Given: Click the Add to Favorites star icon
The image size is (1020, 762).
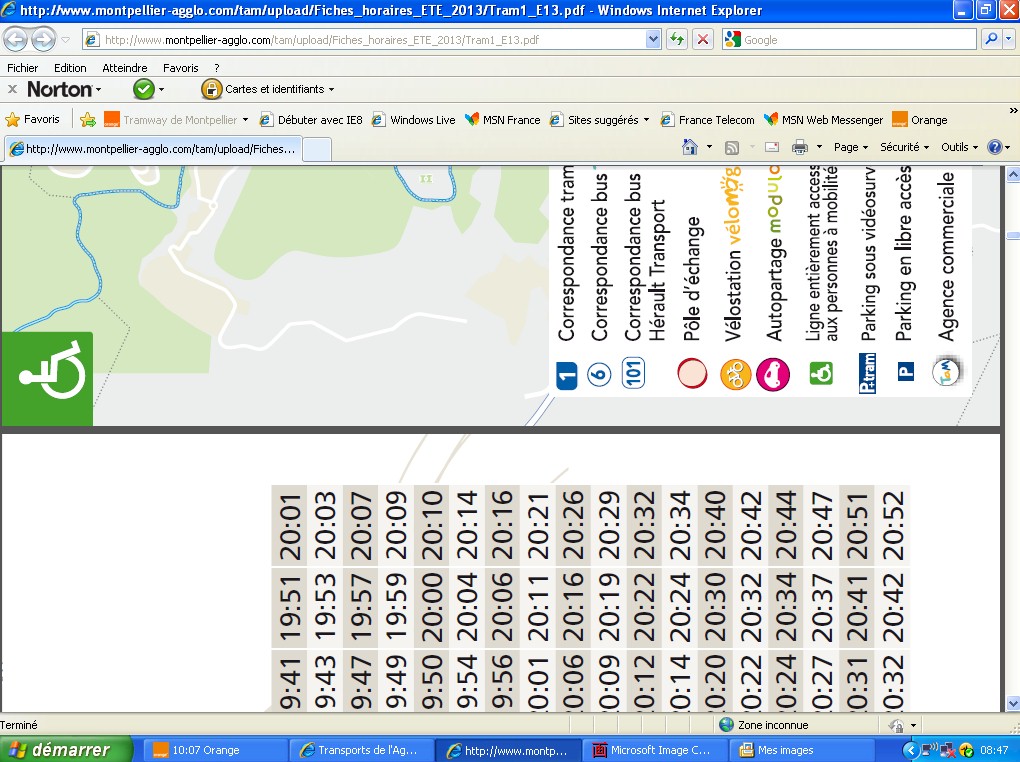Looking at the screenshot, I should (88, 120).
